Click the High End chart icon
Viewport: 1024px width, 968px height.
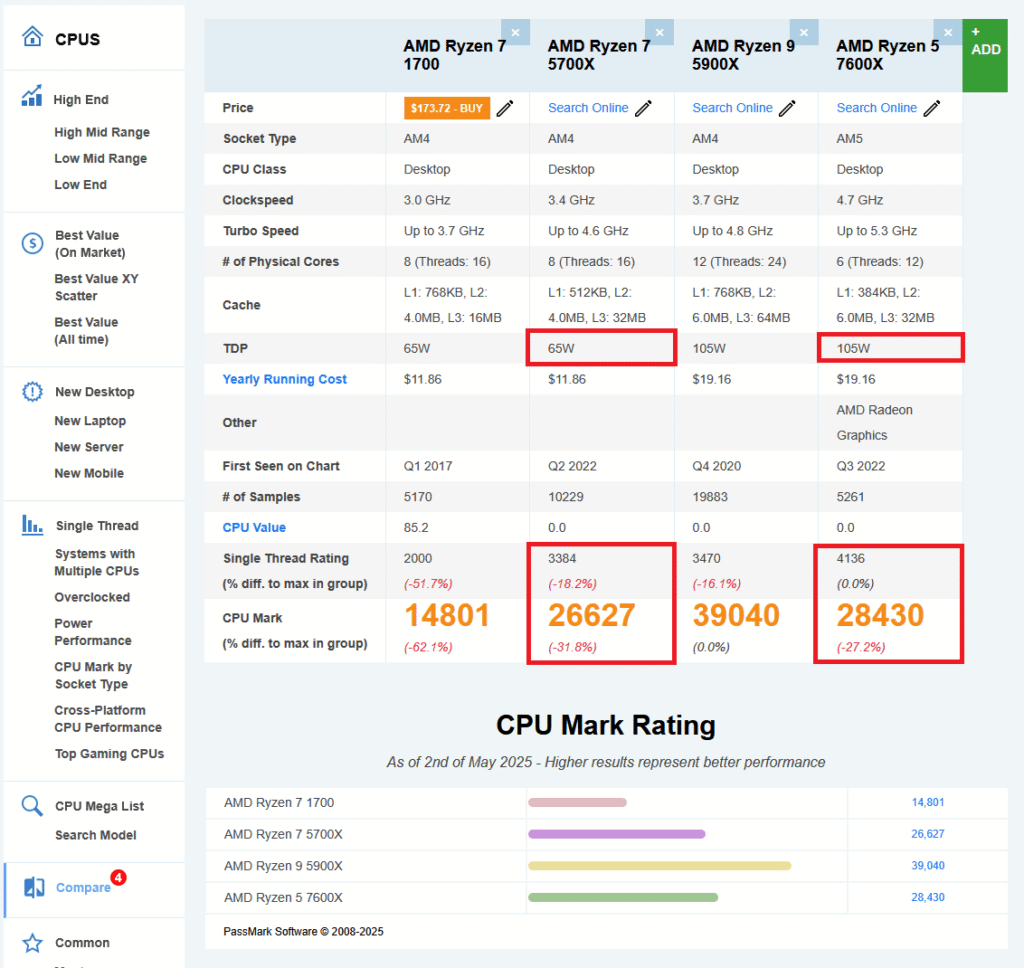(32, 95)
